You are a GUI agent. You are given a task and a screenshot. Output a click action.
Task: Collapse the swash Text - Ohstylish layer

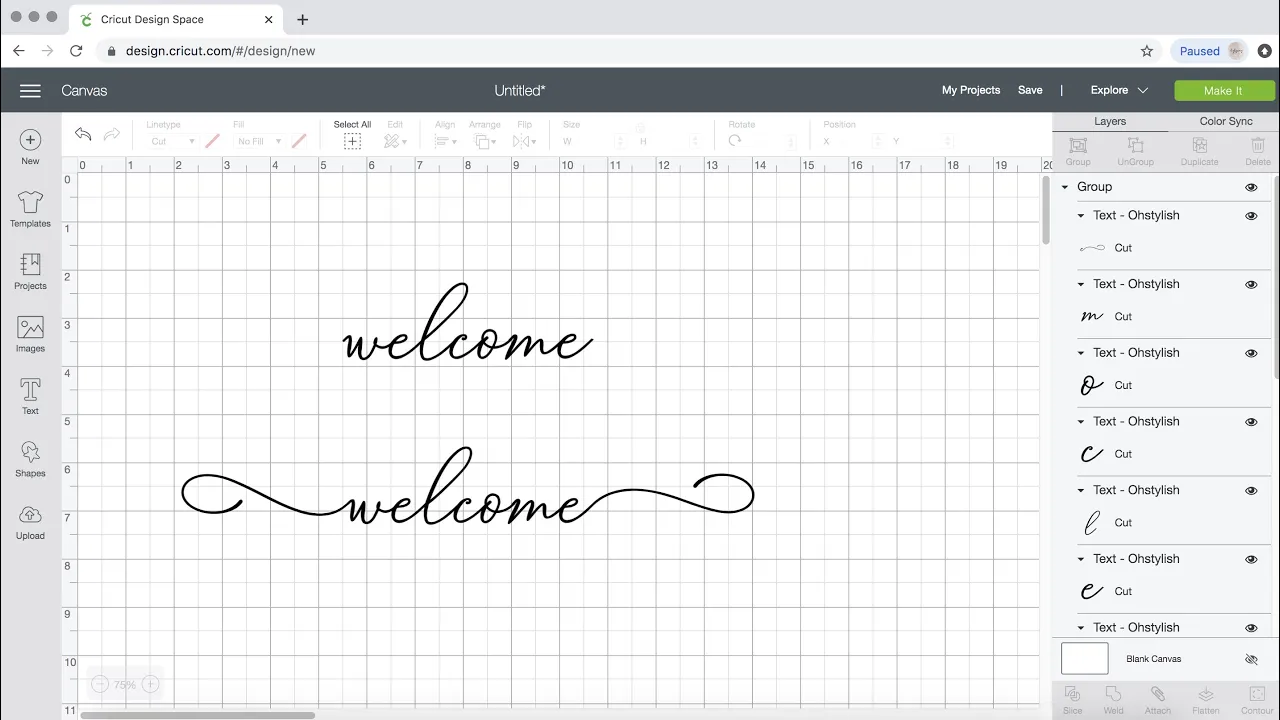1081,216
